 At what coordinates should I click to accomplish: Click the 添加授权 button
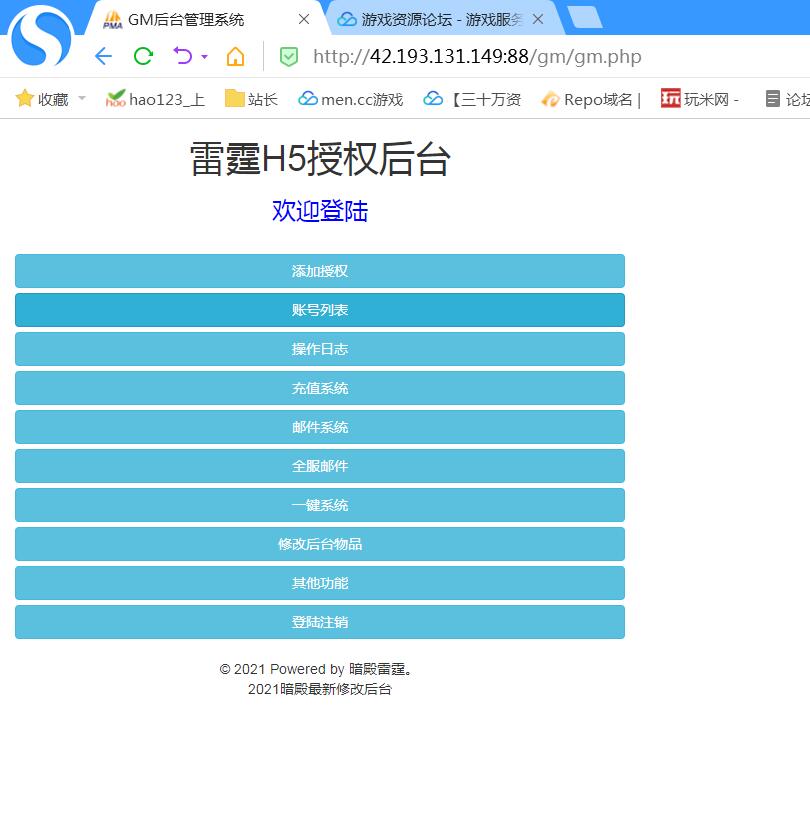click(320, 271)
